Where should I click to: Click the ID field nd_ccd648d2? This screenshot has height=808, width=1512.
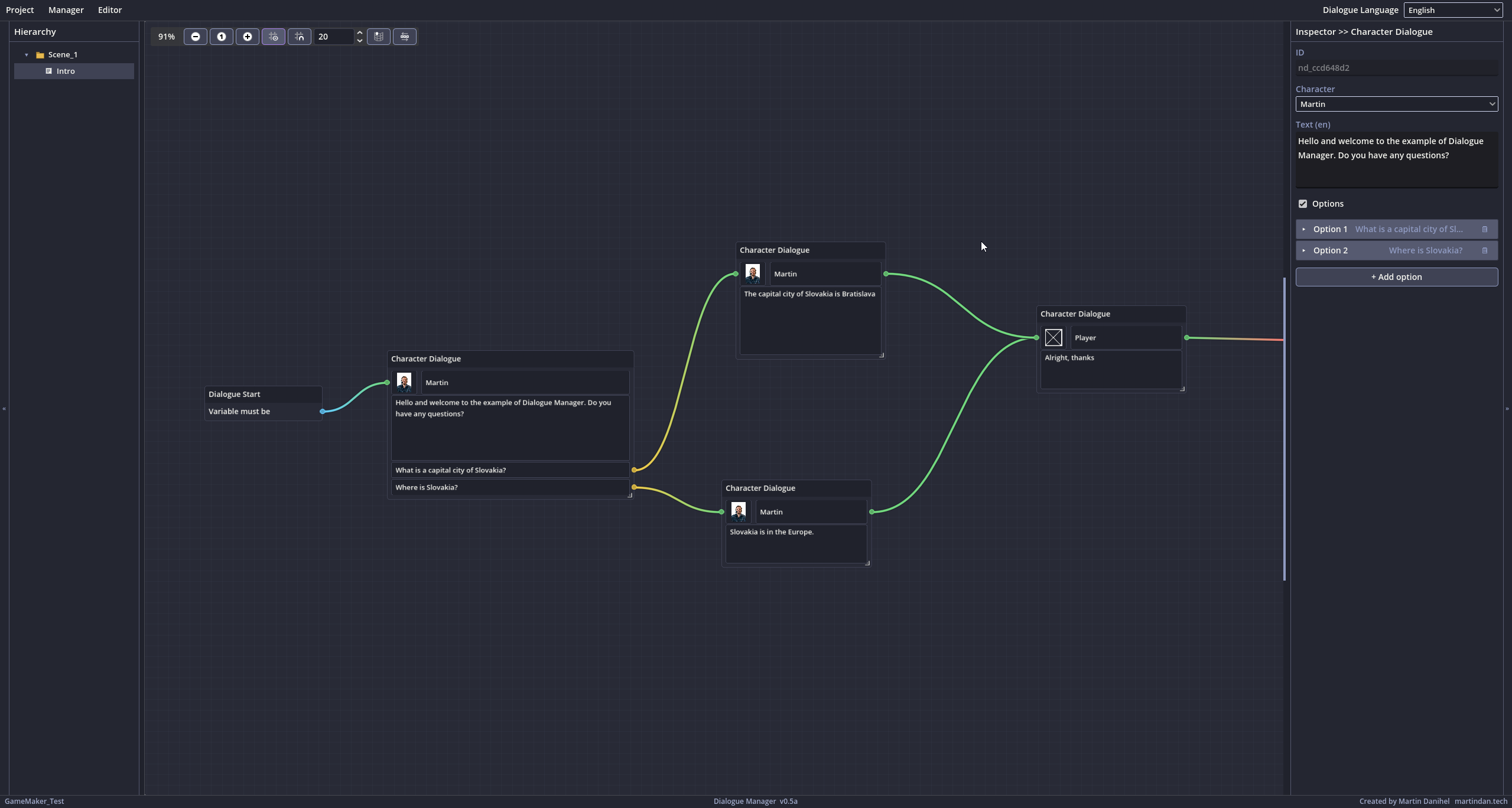click(x=1397, y=68)
